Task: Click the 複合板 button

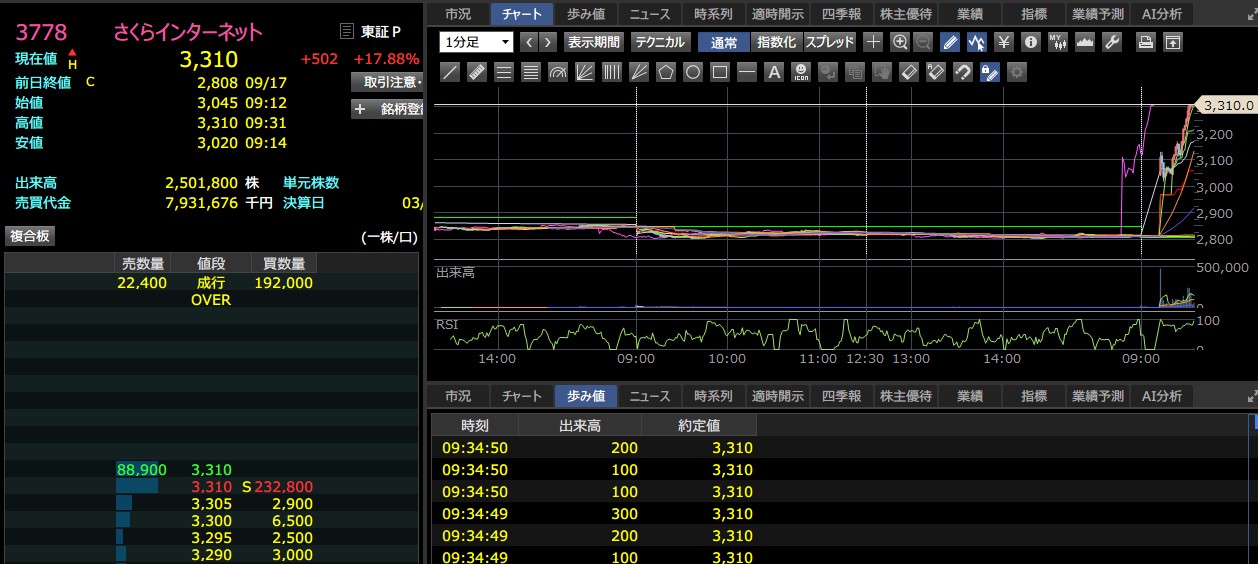Action: tap(30, 236)
